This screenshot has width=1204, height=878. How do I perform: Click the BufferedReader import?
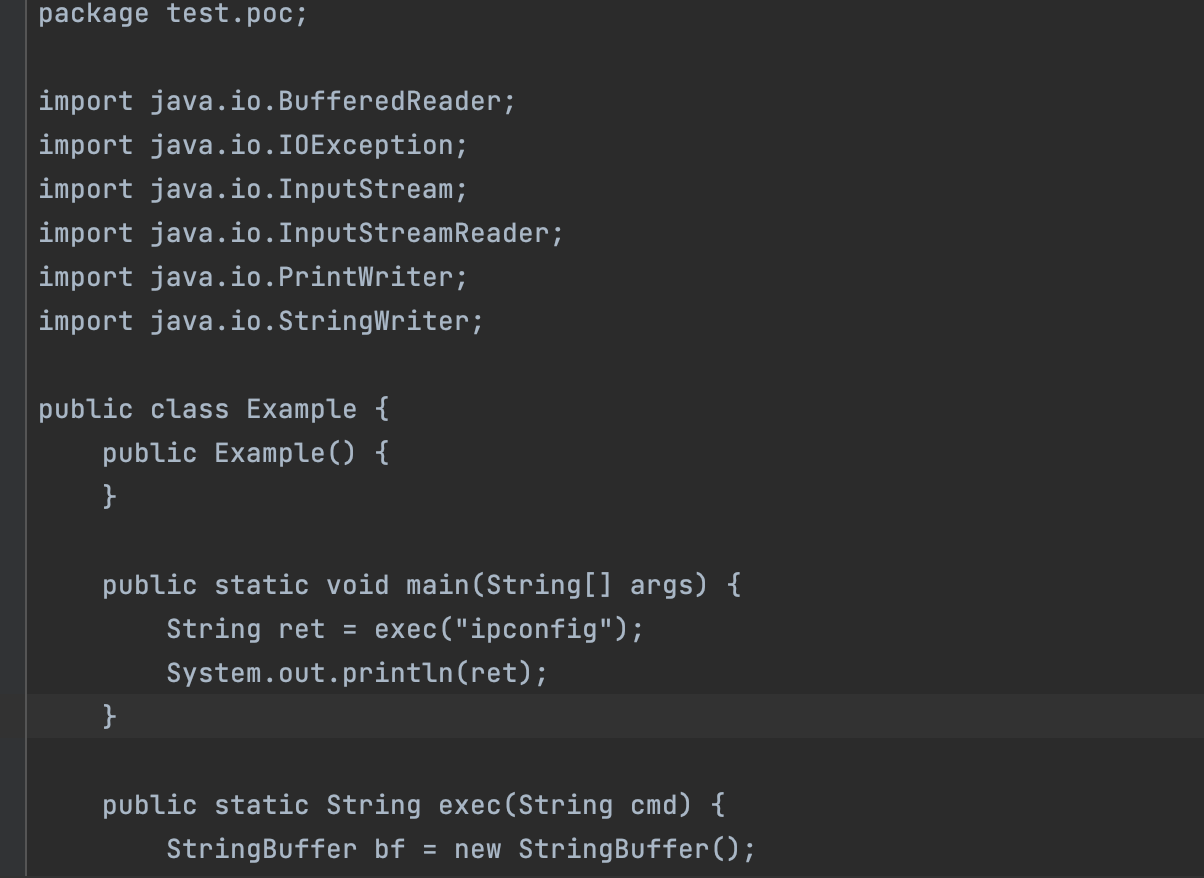click(396, 101)
